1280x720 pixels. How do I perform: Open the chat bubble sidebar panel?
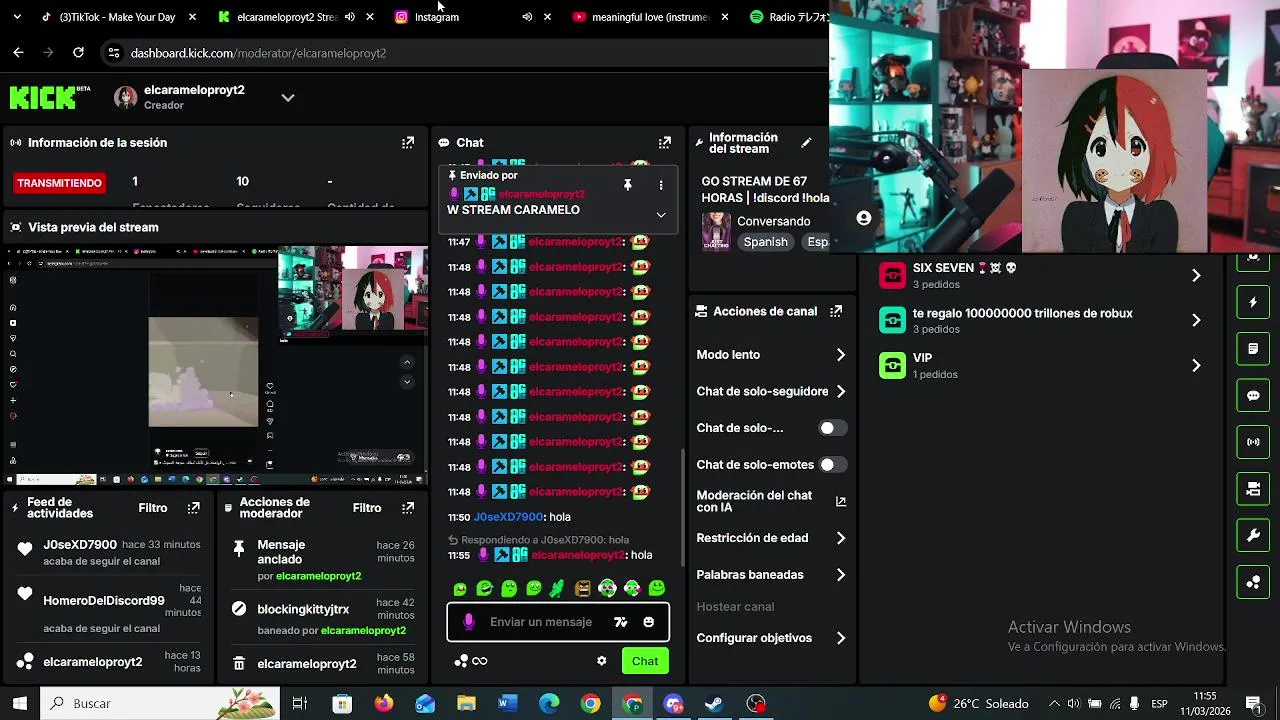pos(1253,395)
